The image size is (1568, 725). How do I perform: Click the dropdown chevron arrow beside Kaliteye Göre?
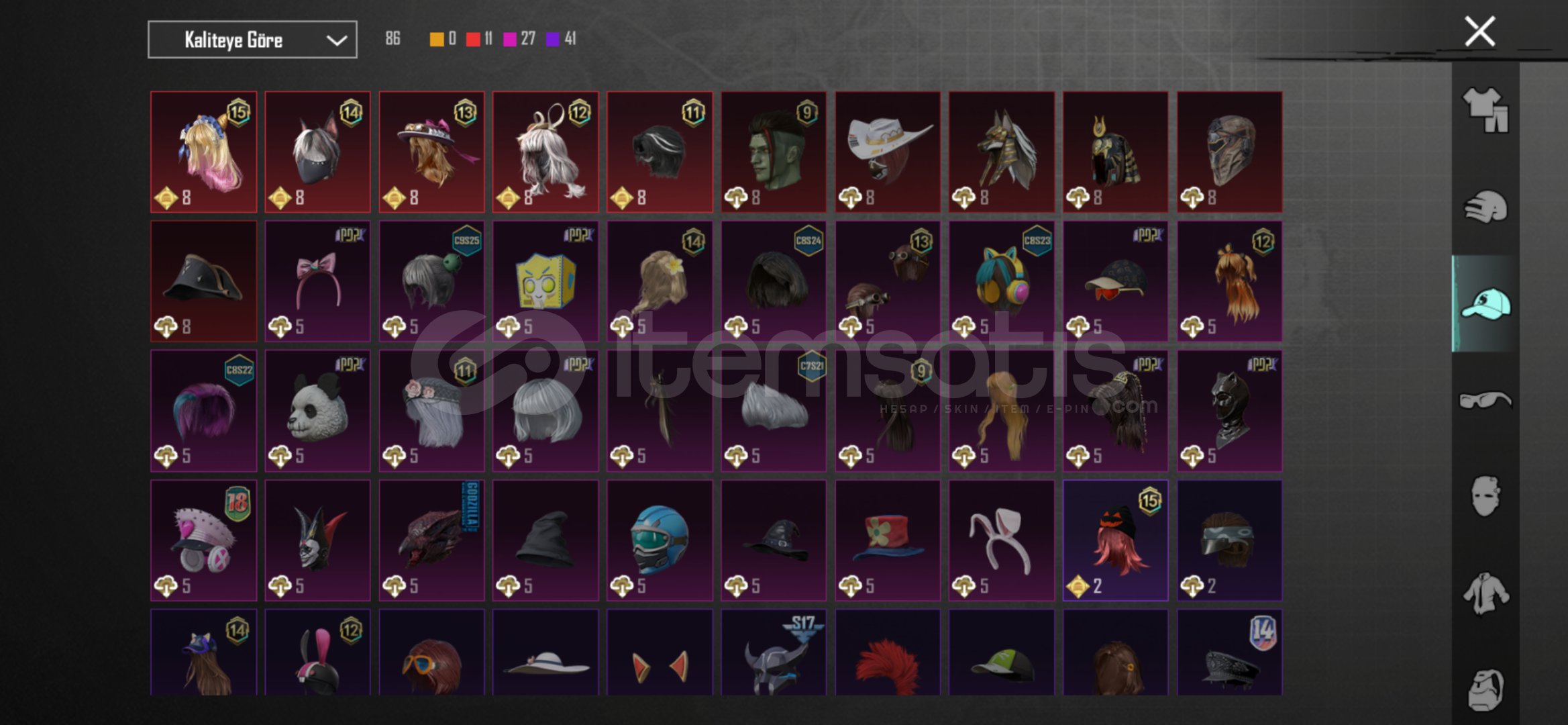coord(336,40)
